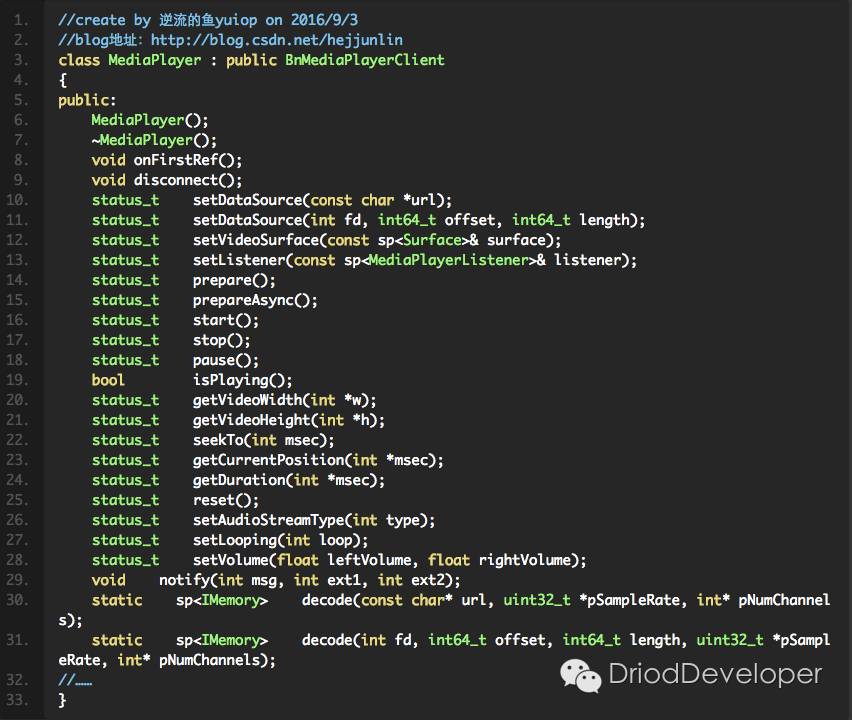Click 'setListener' method name
Viewport: 852px width, 720px height.
239,260
